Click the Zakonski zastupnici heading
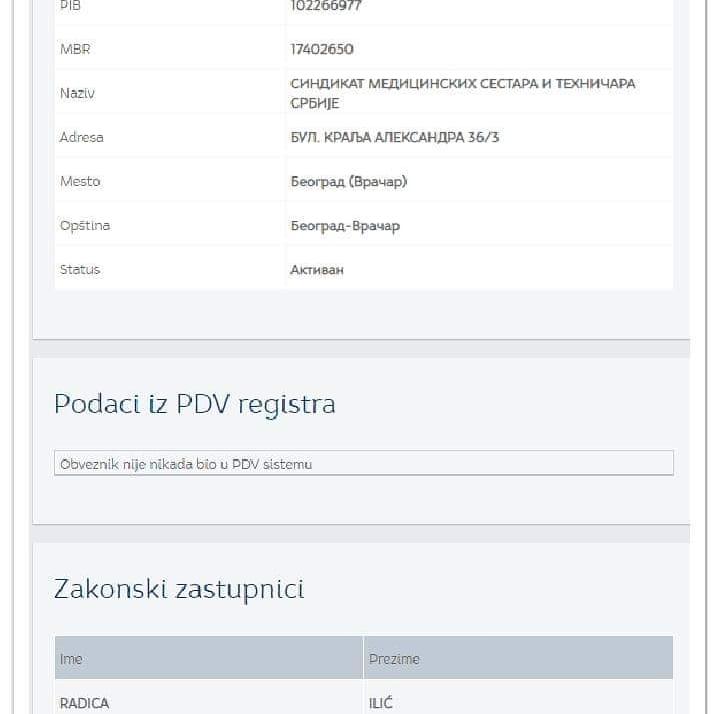The image size is (714, 714). pyautogui.click(x=179, y=589)
